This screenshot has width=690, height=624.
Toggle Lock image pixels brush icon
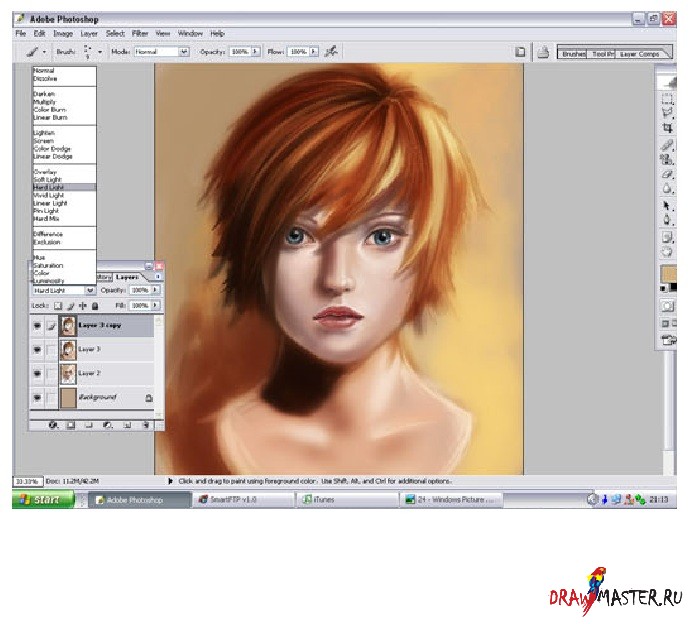70,305
